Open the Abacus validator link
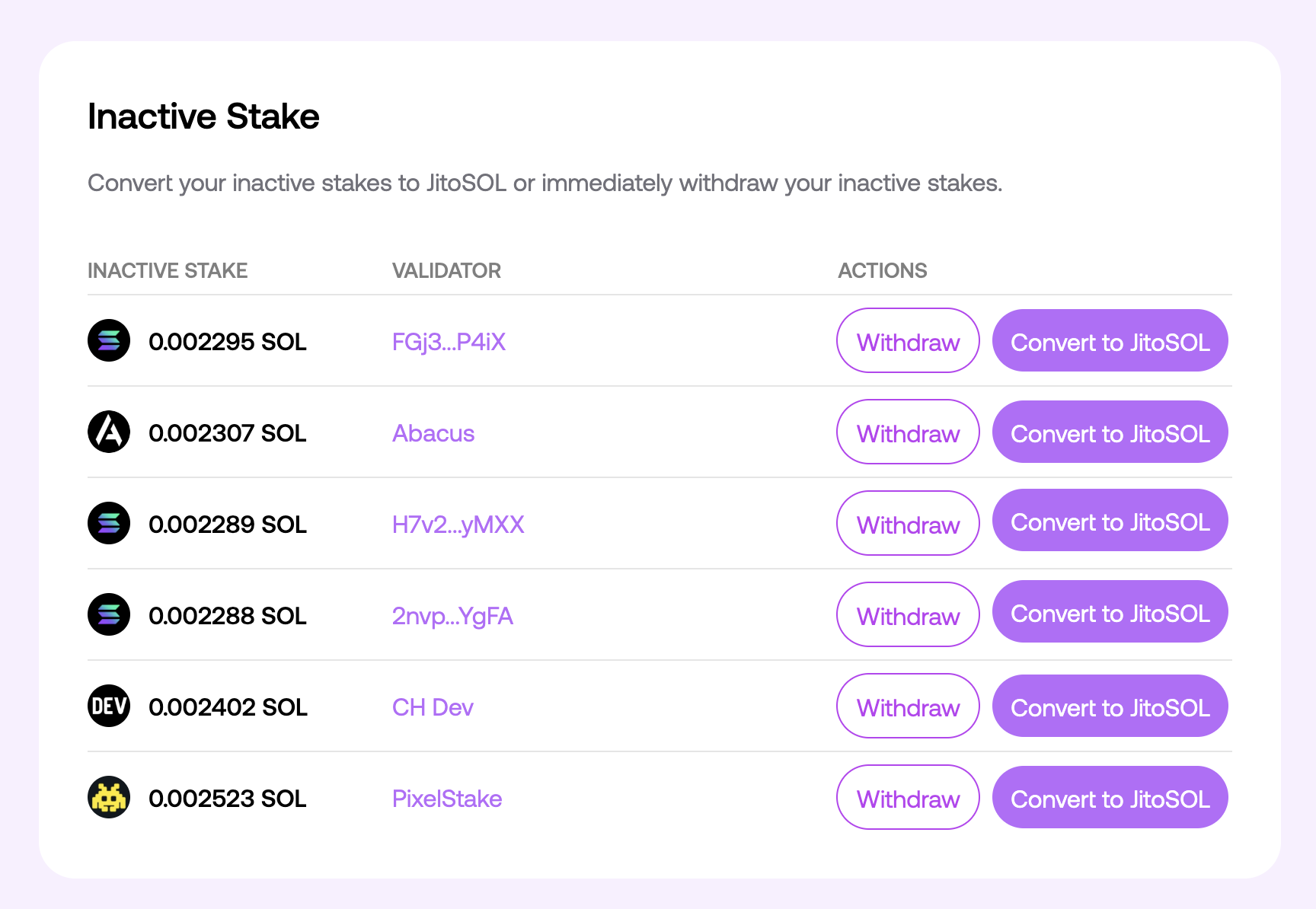Image resolution: width=1316 pixels, height=909 pixels. click(x=433, y=433)
